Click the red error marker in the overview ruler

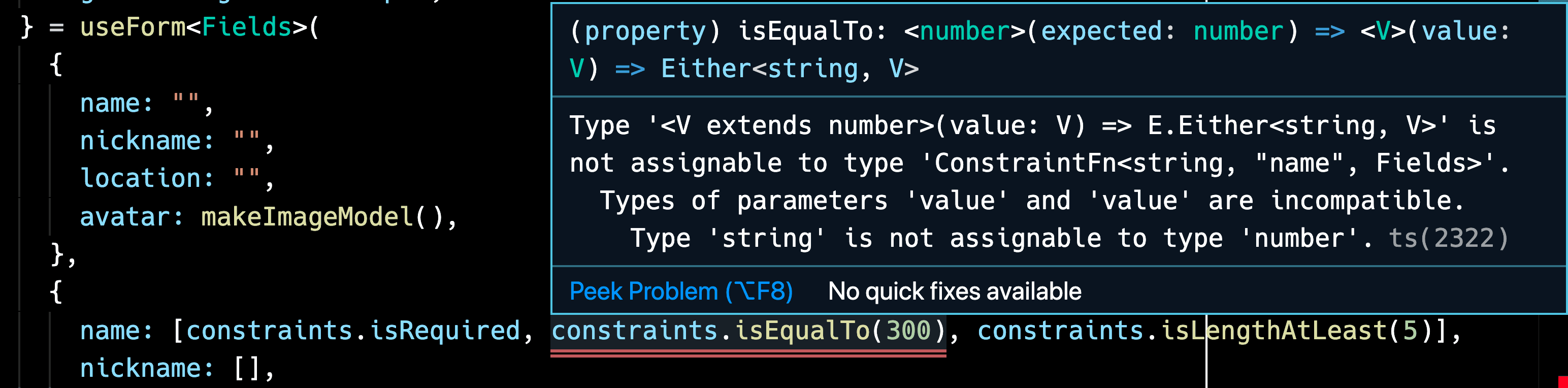1562,381
